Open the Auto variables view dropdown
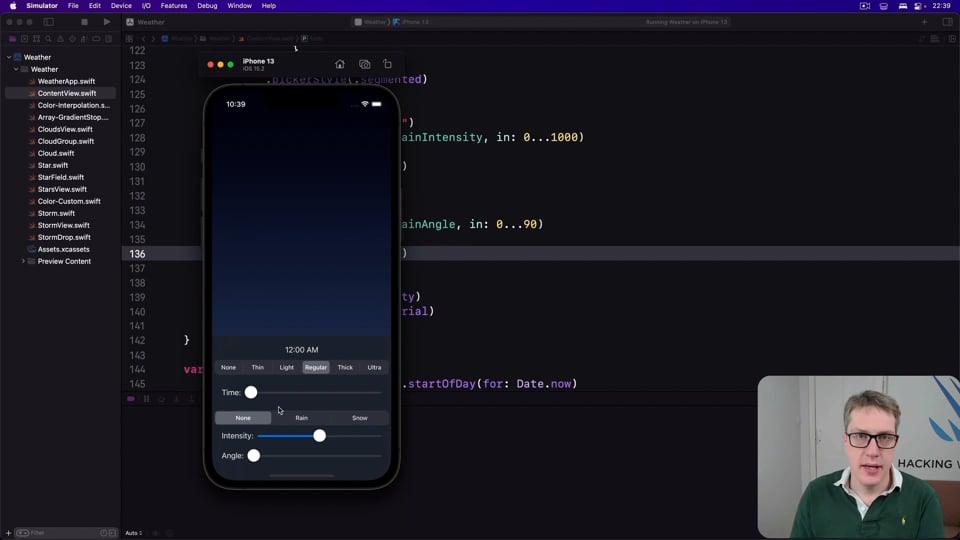Image resolution: width=960 pixels, height=540 pixels. click(134, 533)
